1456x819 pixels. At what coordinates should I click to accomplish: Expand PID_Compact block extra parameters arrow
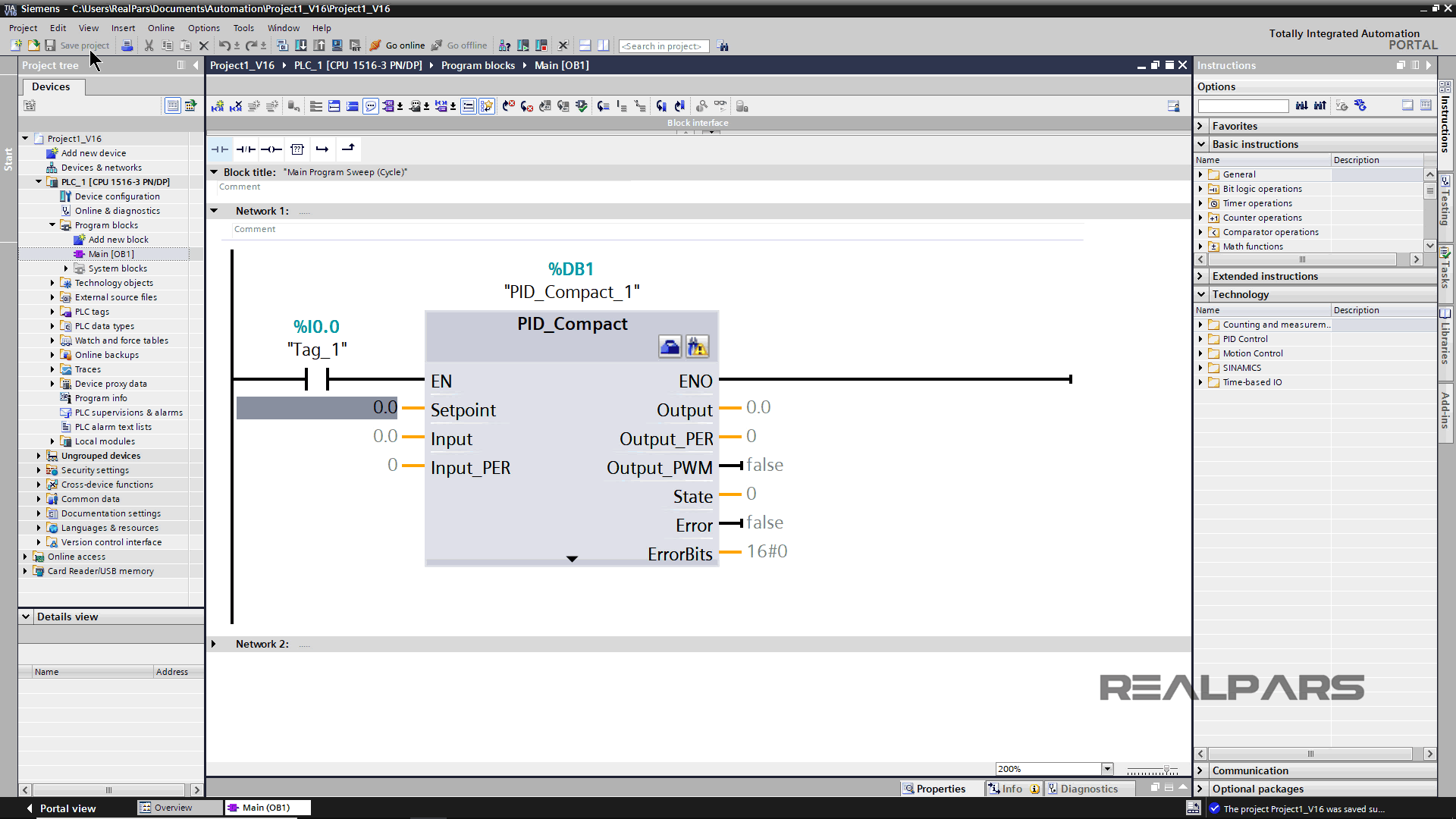572,559
